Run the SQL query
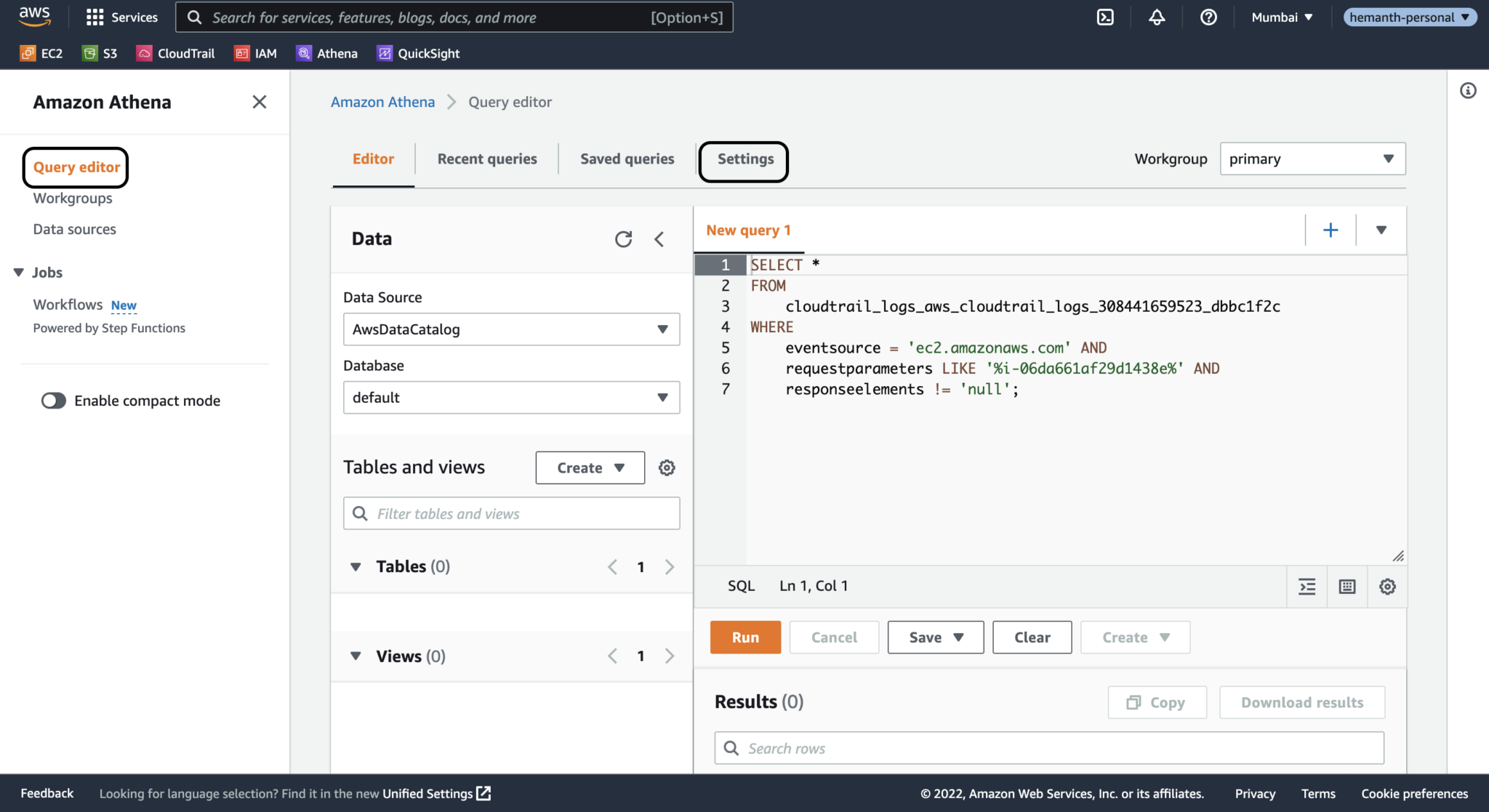This screenshot has height=812, width=1489. click(744, 637)
